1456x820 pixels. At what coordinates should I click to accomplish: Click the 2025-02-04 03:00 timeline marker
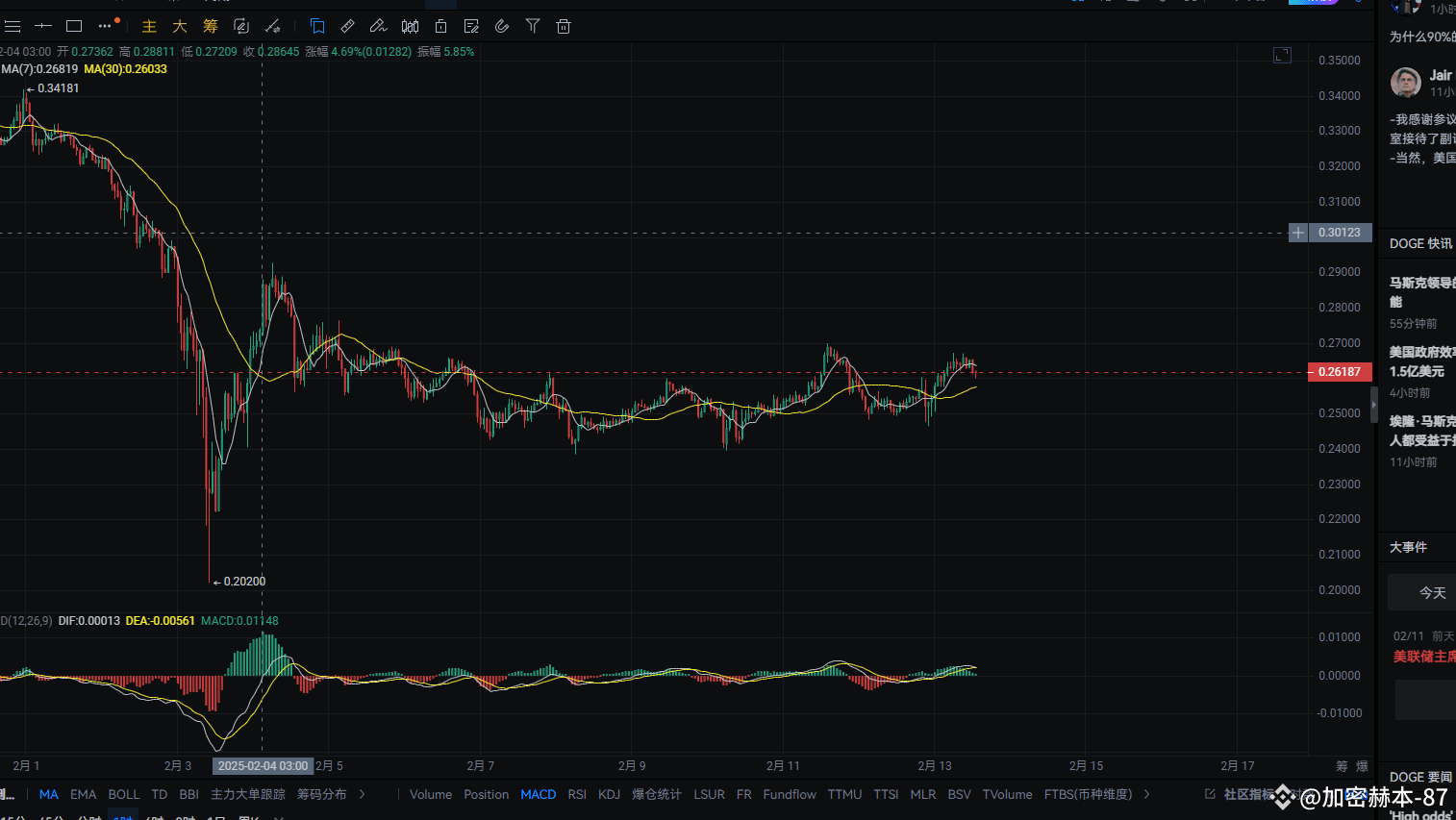click(262, 765)
